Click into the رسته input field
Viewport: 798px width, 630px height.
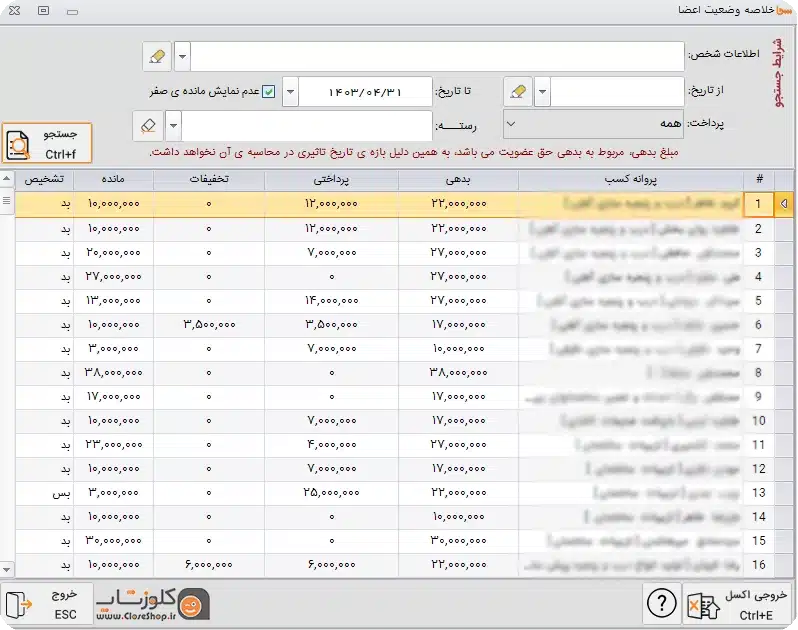[x=307, y=126]
